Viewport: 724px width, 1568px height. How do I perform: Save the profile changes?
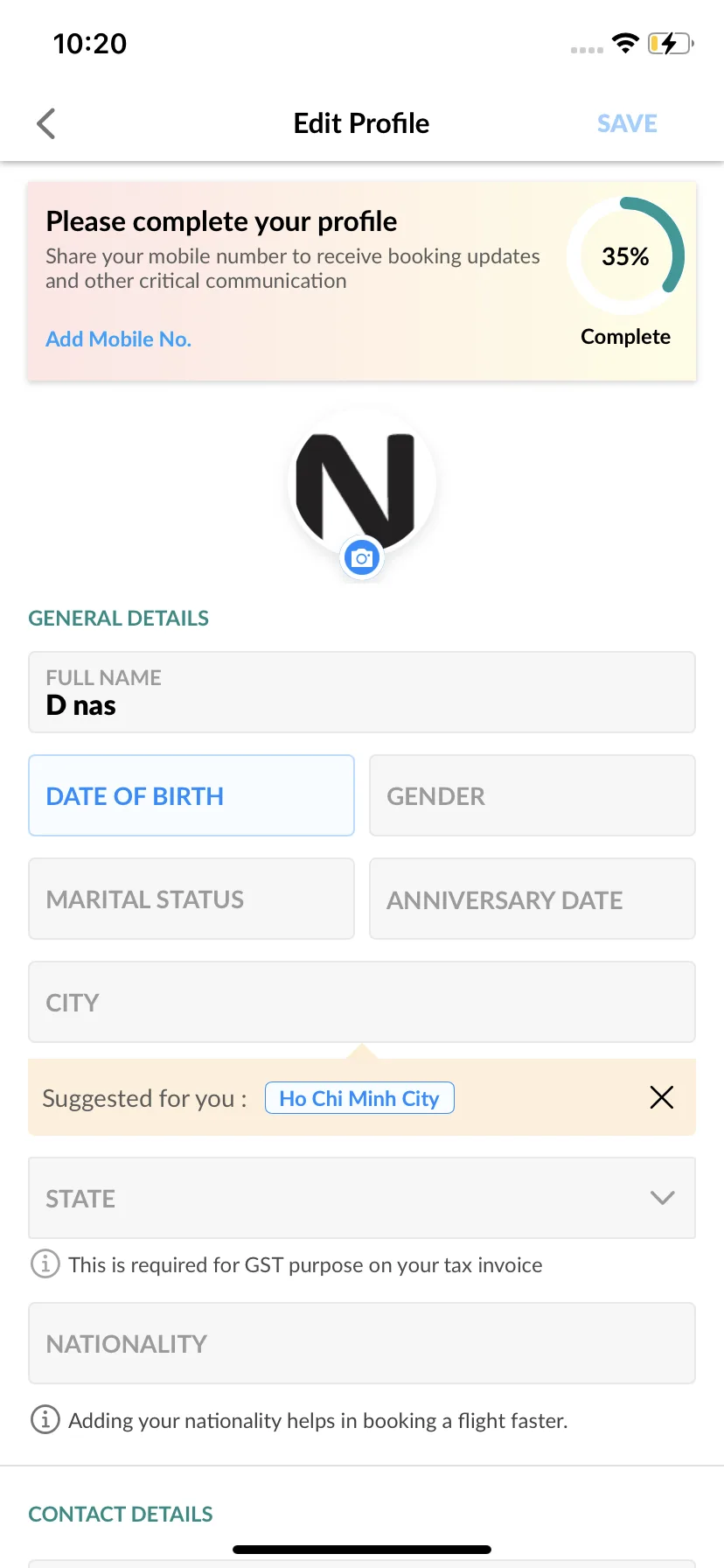(627, 123)
